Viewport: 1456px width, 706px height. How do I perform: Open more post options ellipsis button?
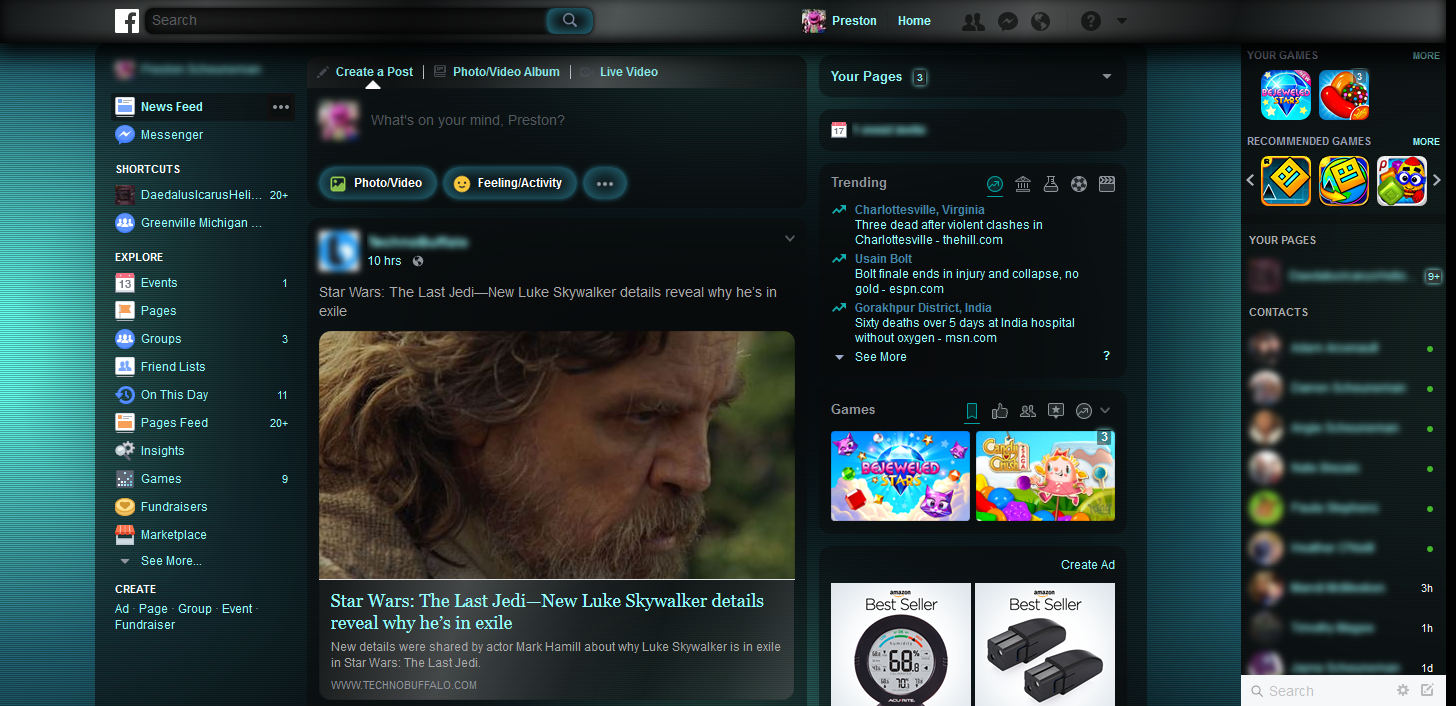pos(605,184)
